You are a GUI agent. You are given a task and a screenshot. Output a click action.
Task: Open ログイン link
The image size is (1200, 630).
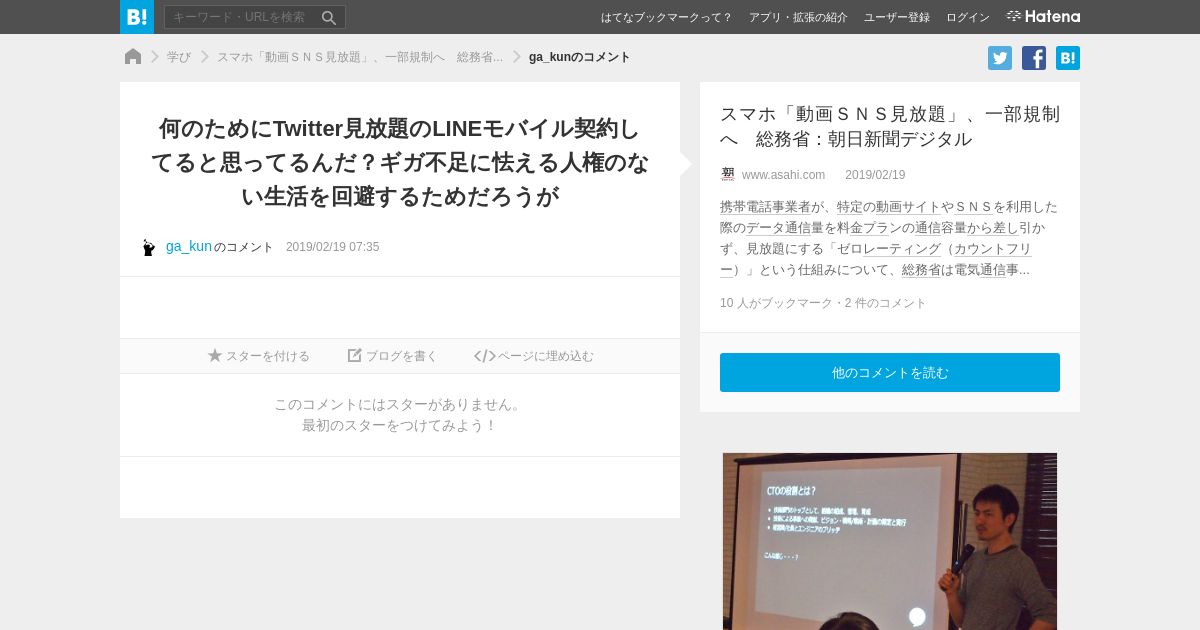click(x=968, y=17)
